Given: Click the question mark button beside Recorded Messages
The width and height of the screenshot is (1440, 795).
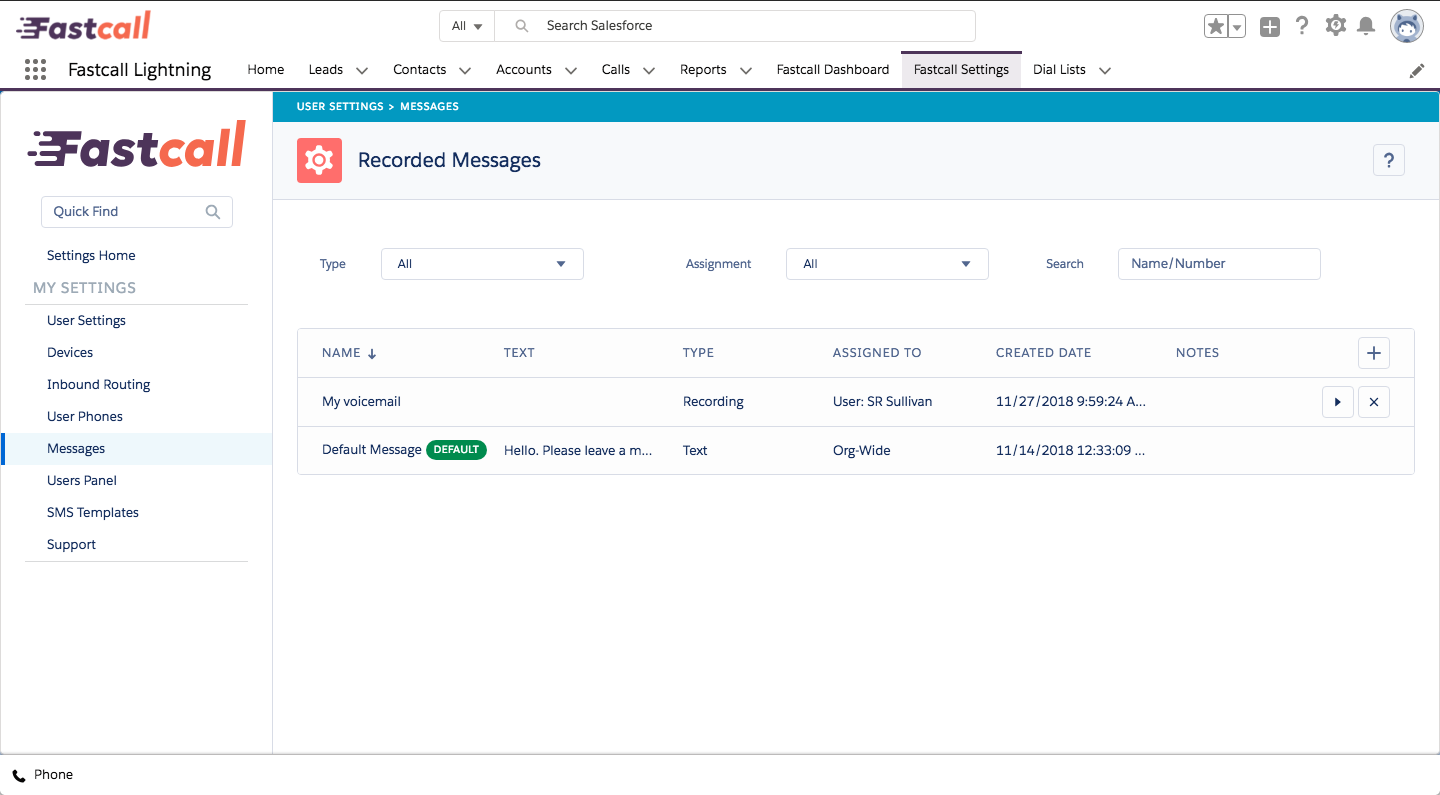Looking at the screenshot, I should pyautogui.click(x=1388, y=159).
